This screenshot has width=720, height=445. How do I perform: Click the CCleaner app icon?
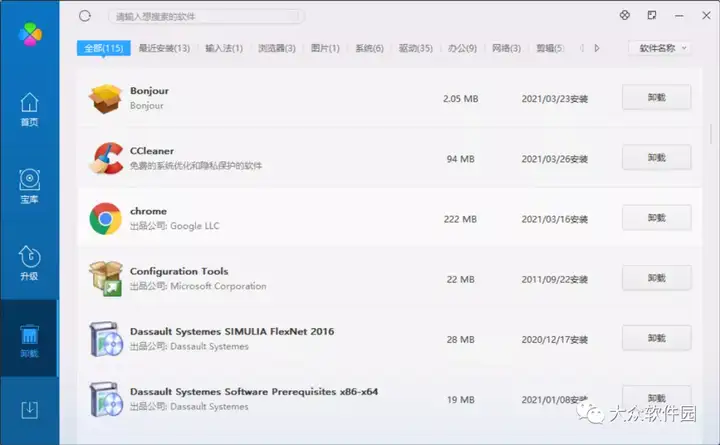click(x=106, y=158)
